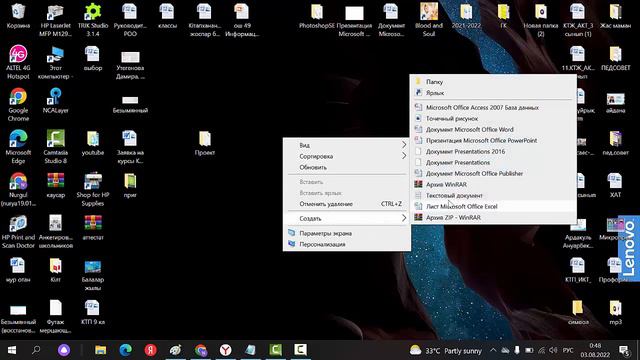Open clock and date 03.08.2022
The height and width of the screenshot is (360, 640).
[595, 350]
